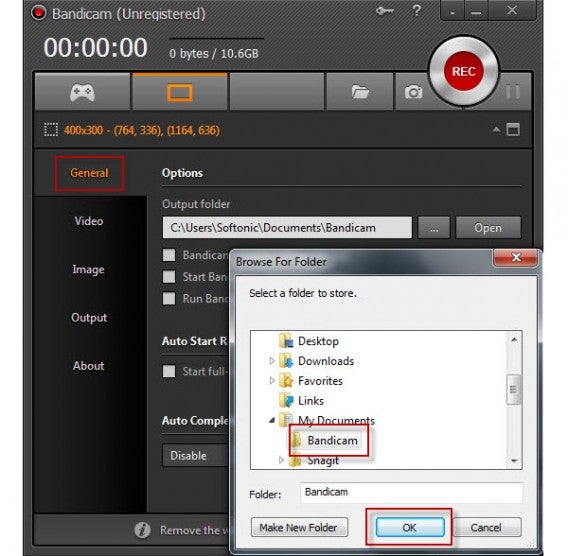This screenshot has width=568, height=556.
Task: Click the dotted rectangle target-area icon
Action: point(51,130)
